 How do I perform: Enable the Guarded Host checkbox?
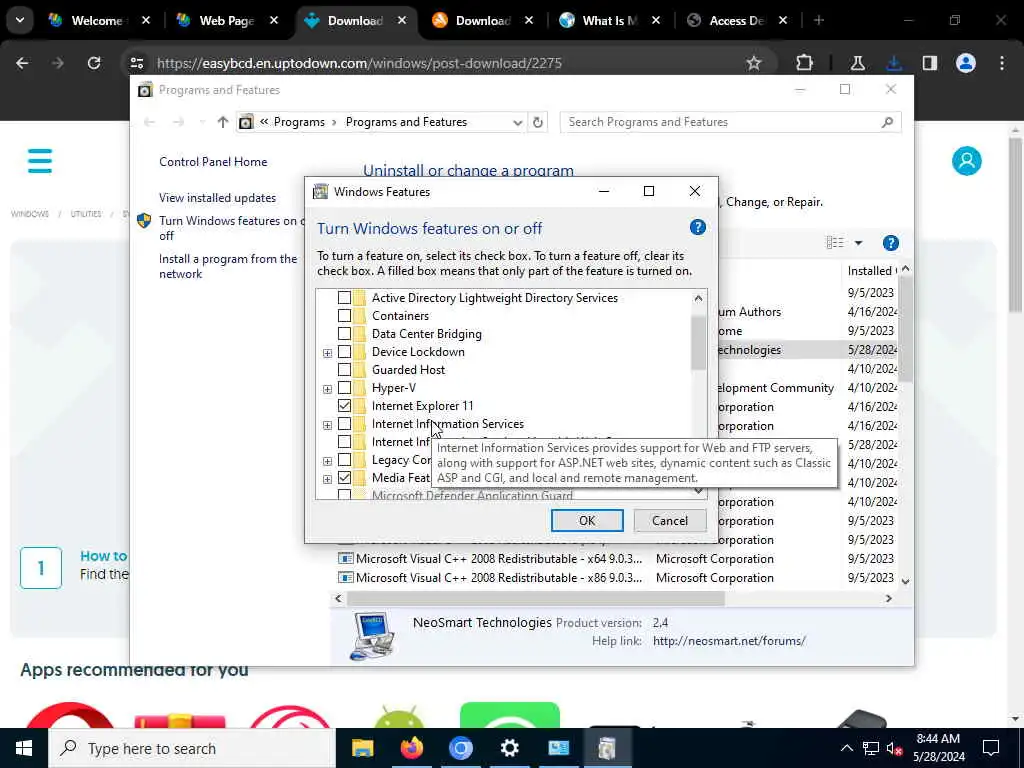point(344,370)
